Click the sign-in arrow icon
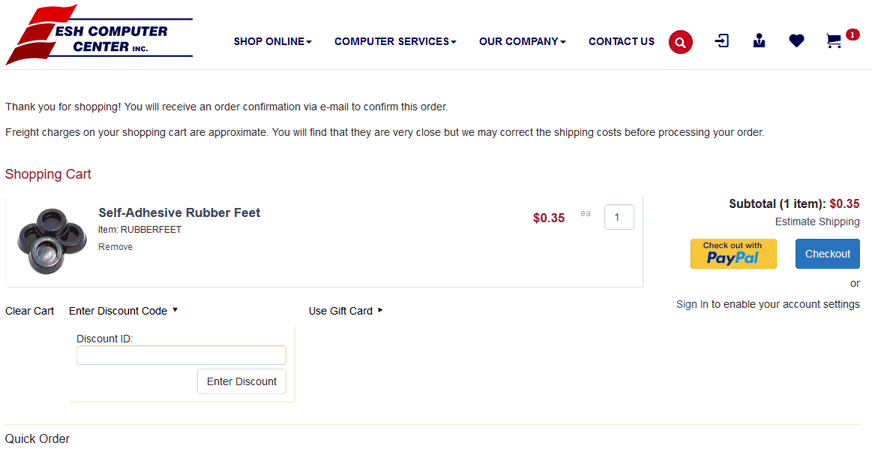 tap(722, 41)
